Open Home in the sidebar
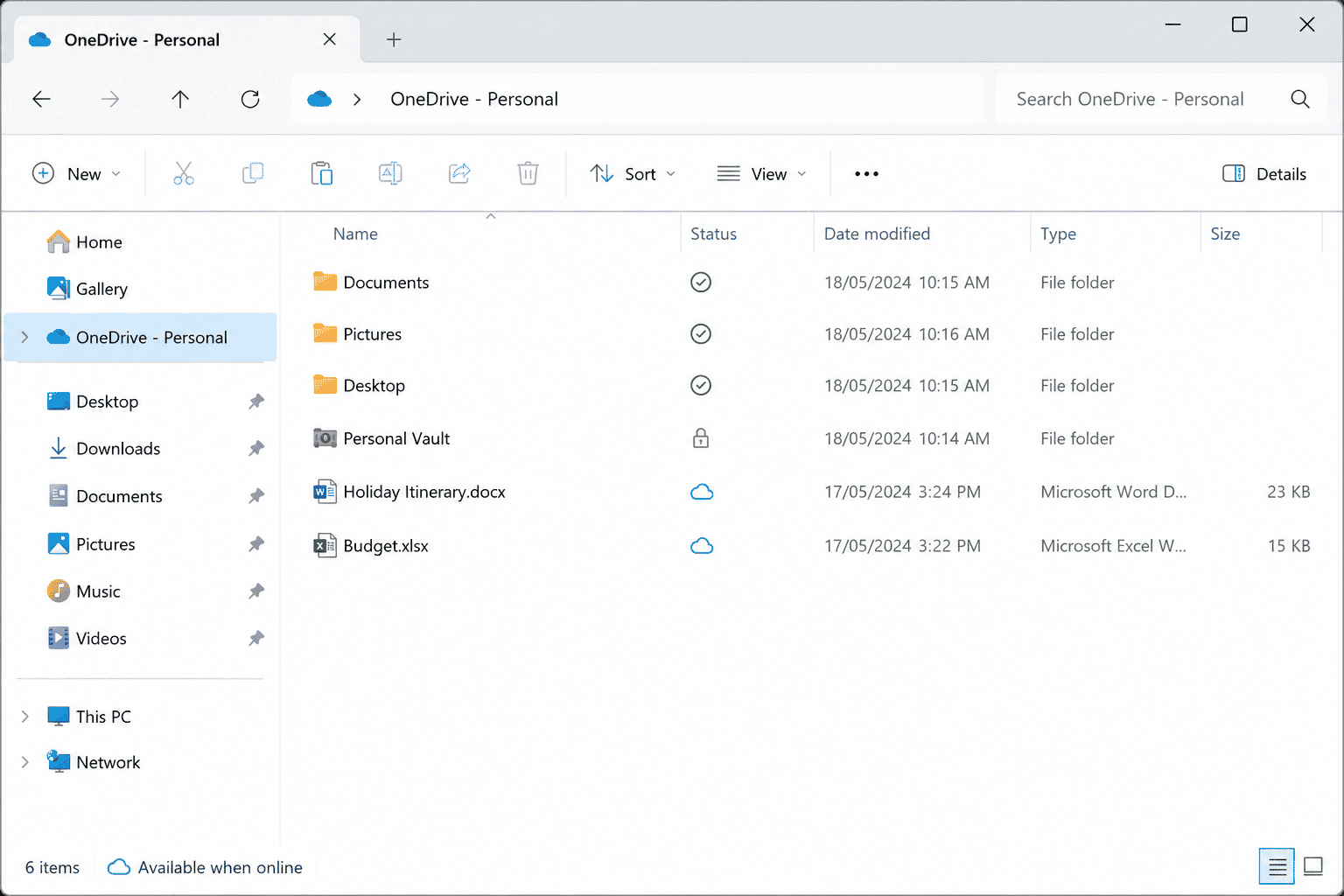Screen dimensions: 1344x896 click(141, 242)
